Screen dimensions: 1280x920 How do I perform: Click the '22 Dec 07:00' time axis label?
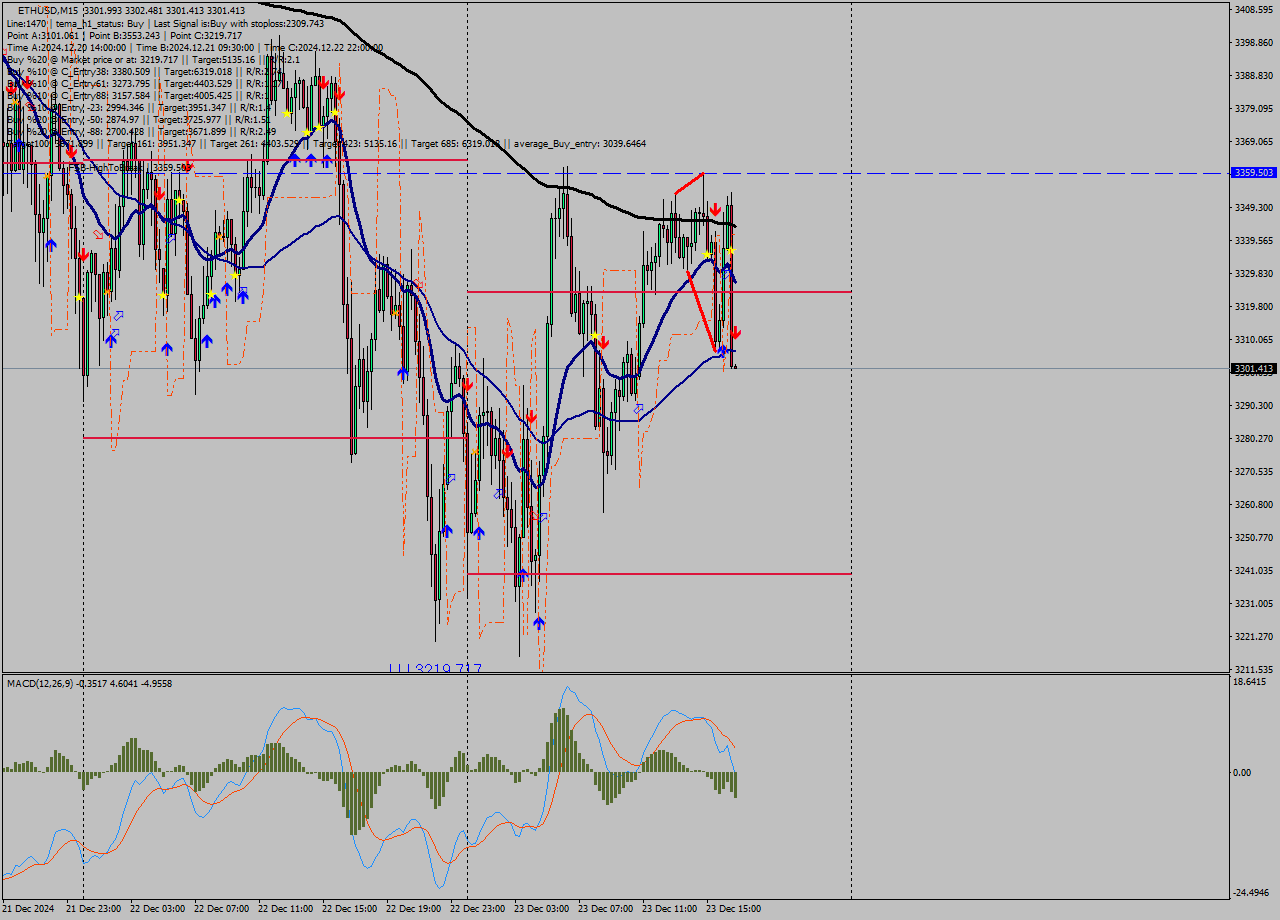pos(221,909)
